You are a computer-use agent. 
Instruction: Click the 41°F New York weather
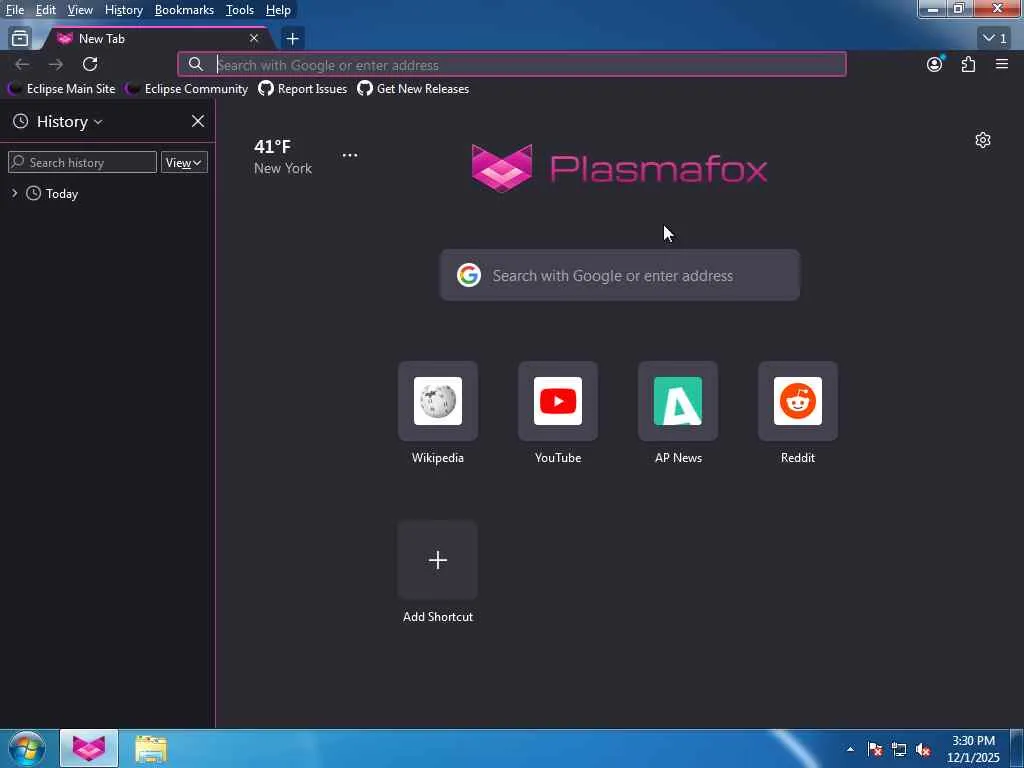[x=283, y=157]
